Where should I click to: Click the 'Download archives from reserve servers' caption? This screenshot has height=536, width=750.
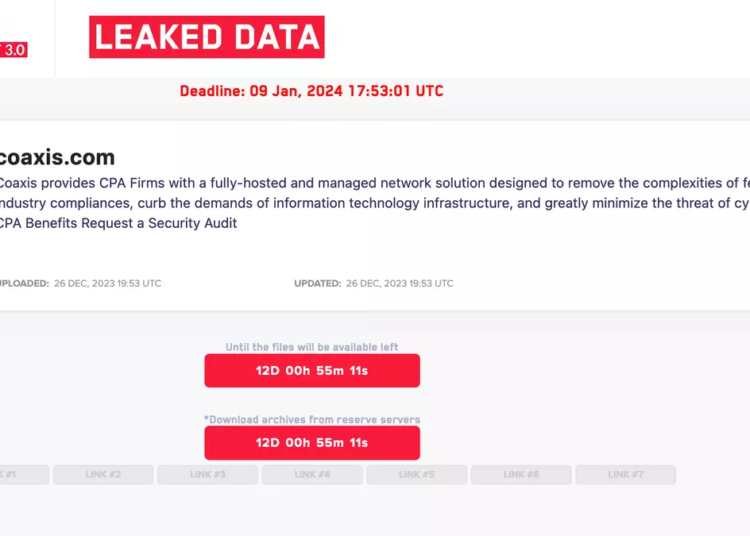coord(312,420)
